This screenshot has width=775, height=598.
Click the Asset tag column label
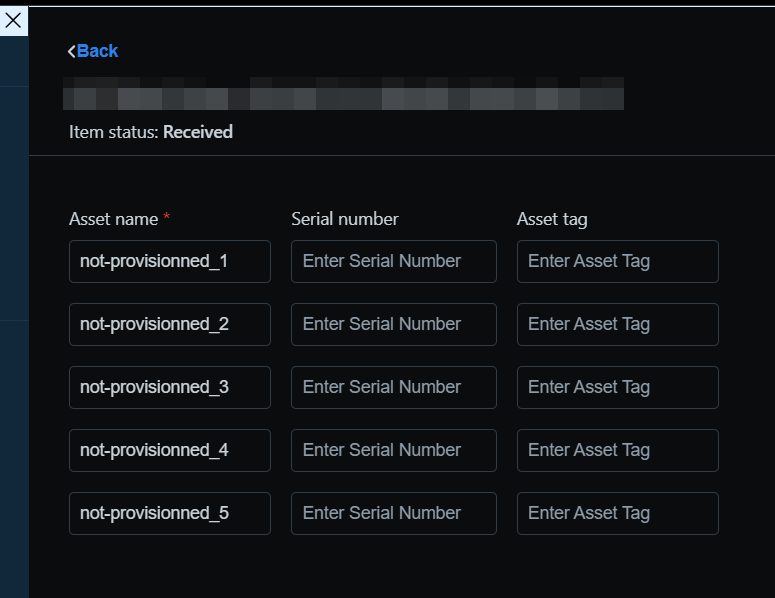(x=551, y=219)
